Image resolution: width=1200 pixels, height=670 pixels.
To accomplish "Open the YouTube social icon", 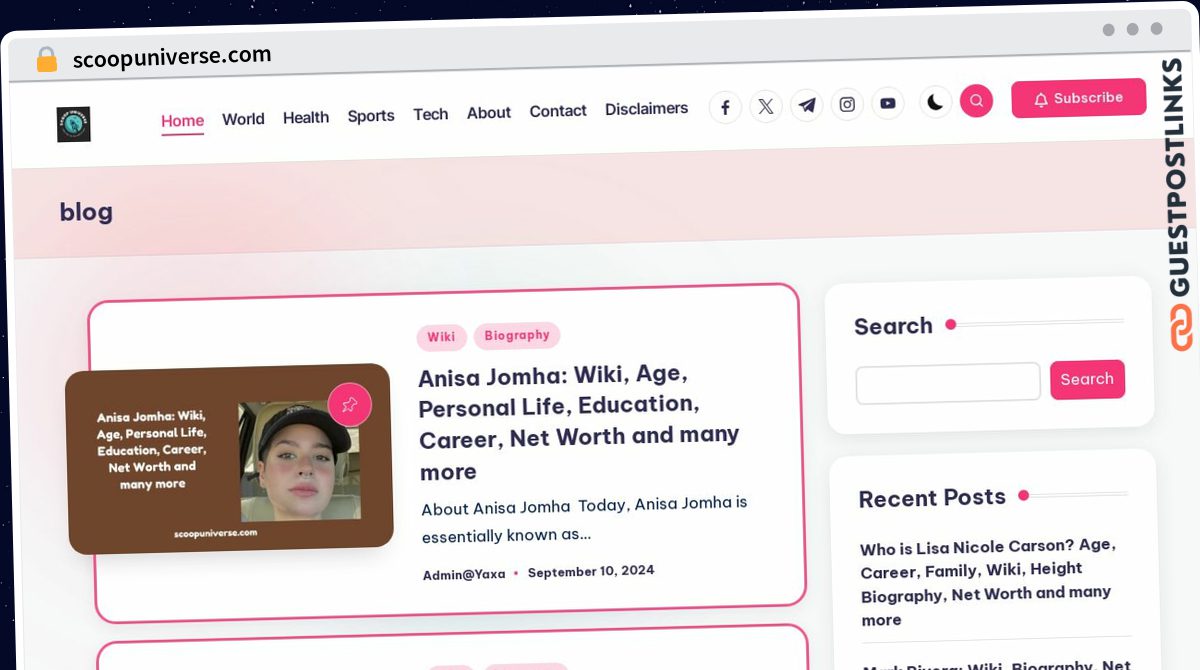I will coord(888,103).
